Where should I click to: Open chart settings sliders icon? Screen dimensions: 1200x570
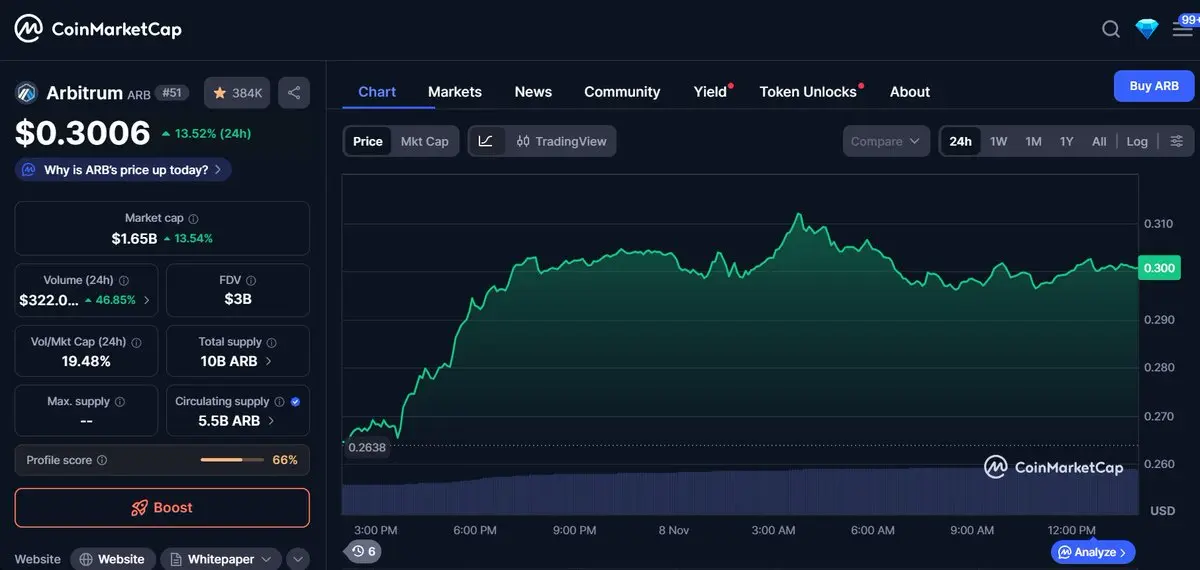tap(1177, 141)
